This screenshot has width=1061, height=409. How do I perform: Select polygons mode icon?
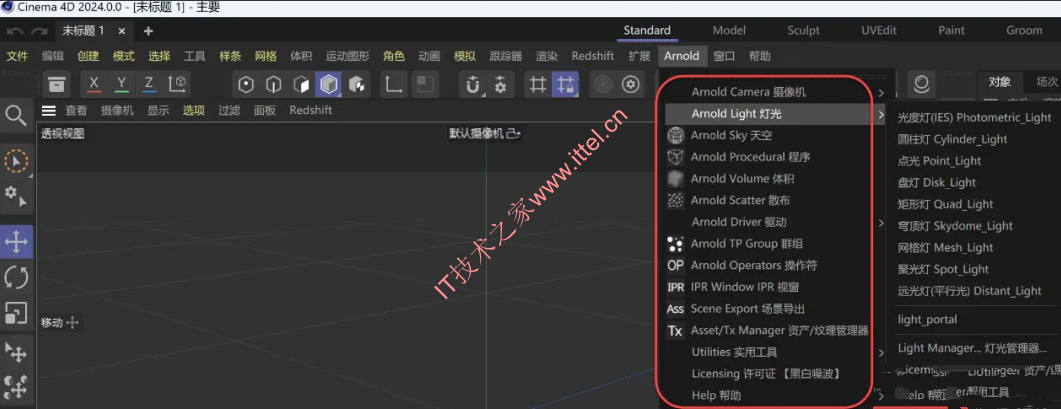click(301, 85)
